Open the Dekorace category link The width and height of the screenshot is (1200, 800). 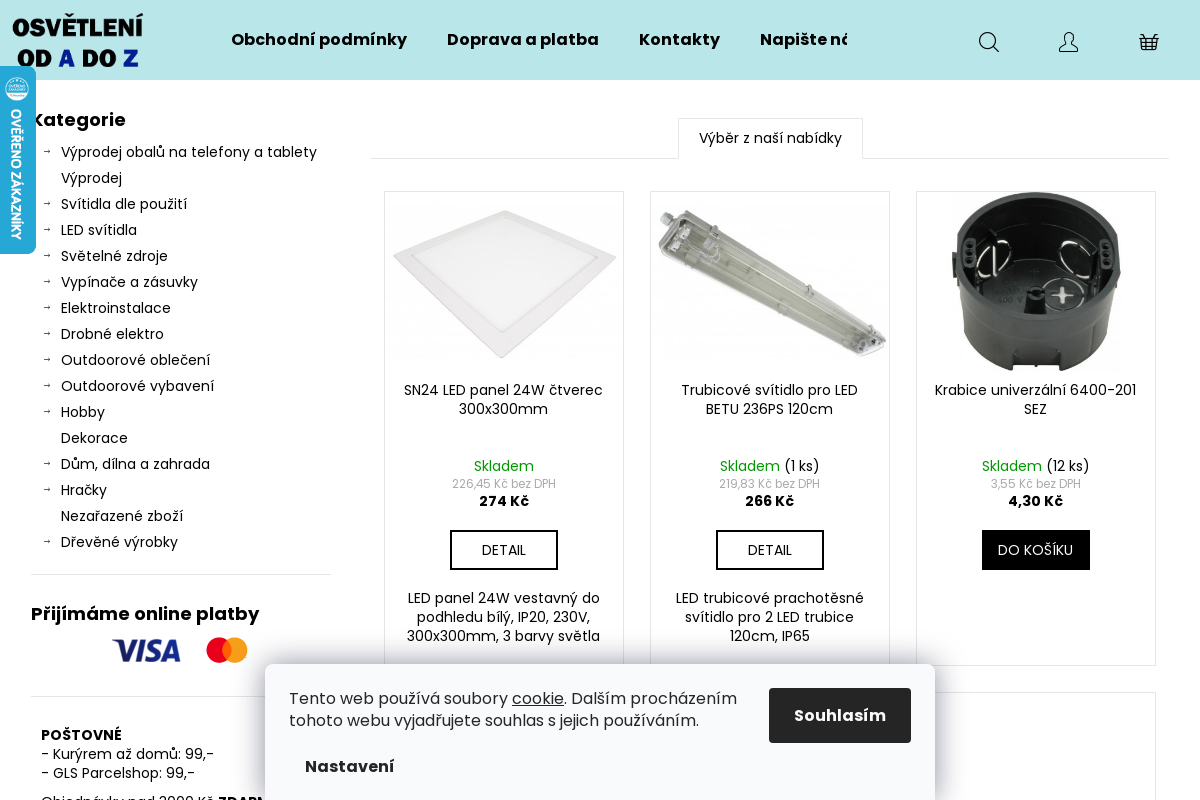(94, 438)
